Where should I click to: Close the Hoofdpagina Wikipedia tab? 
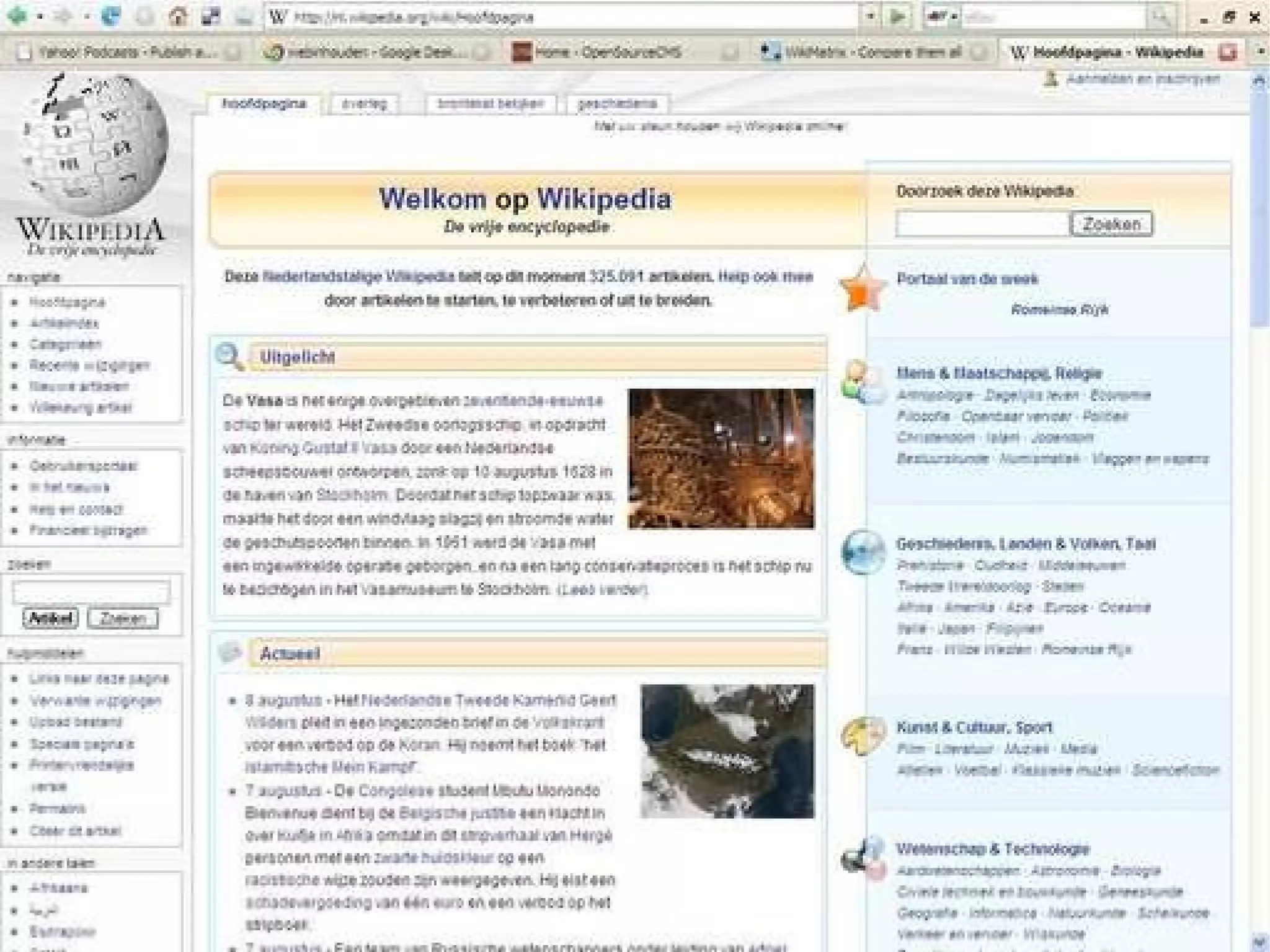pyautogui.click(x=1227, y=52)
